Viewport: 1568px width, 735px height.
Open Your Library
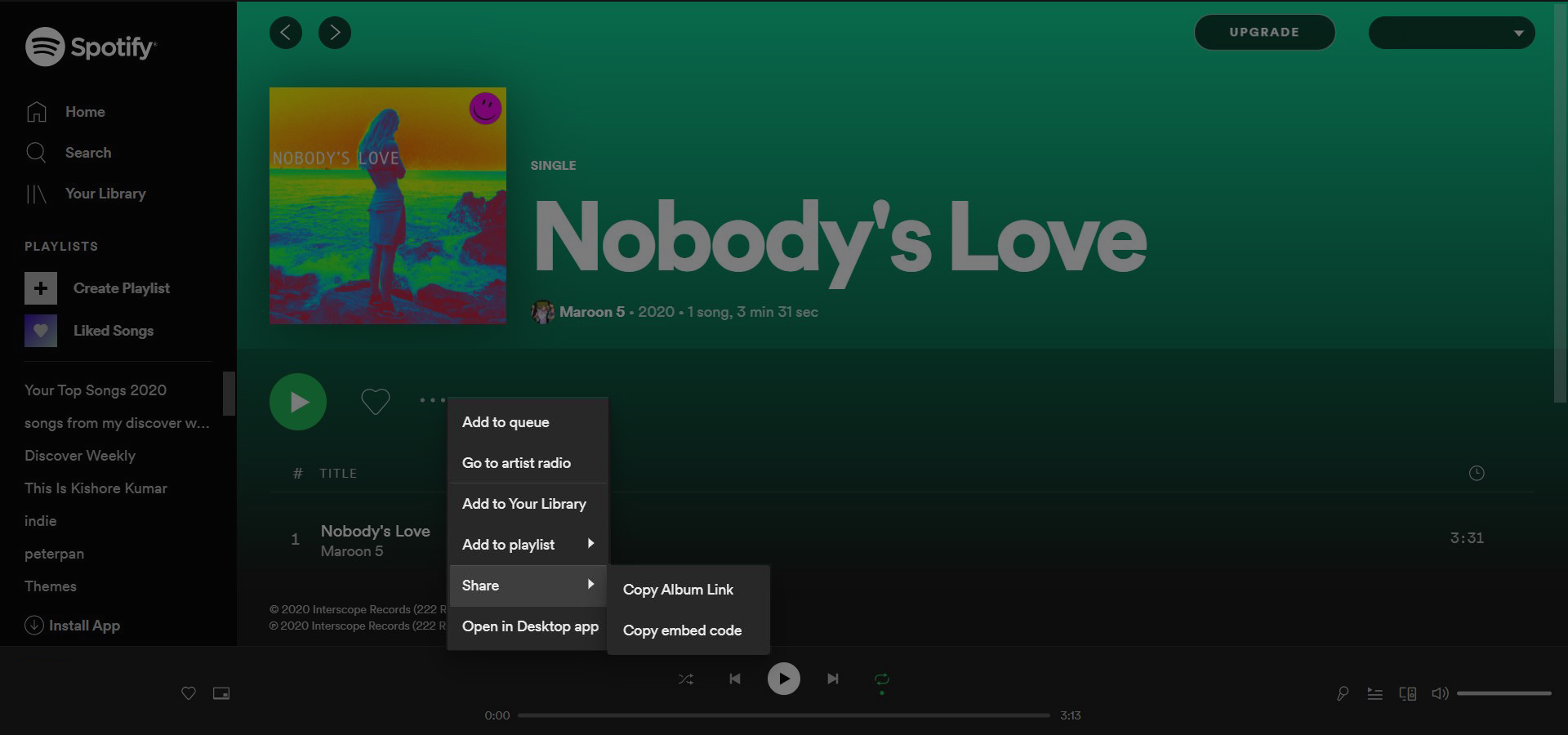[x=105, y=194]
